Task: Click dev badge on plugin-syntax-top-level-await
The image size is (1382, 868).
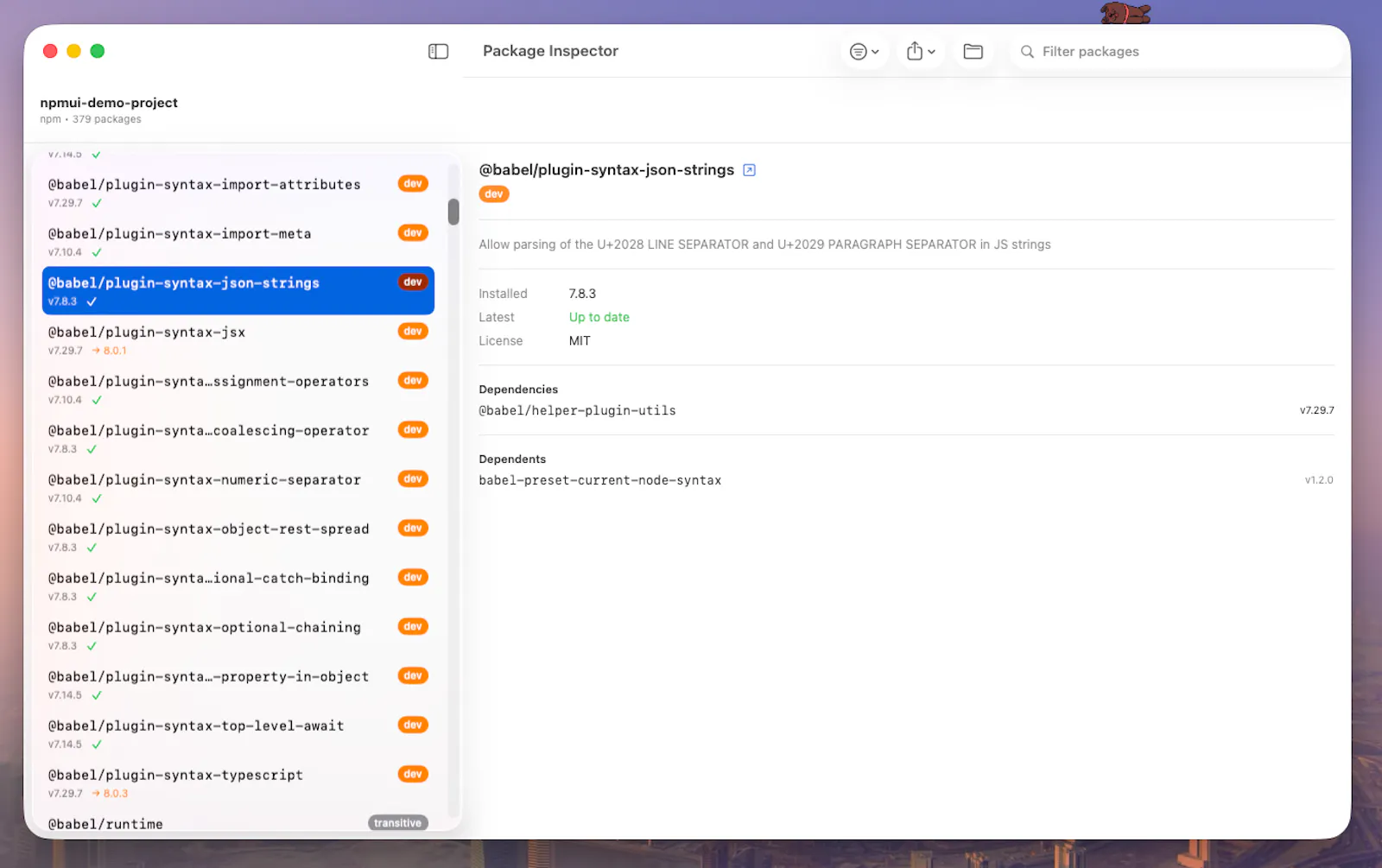Action: 413,725
